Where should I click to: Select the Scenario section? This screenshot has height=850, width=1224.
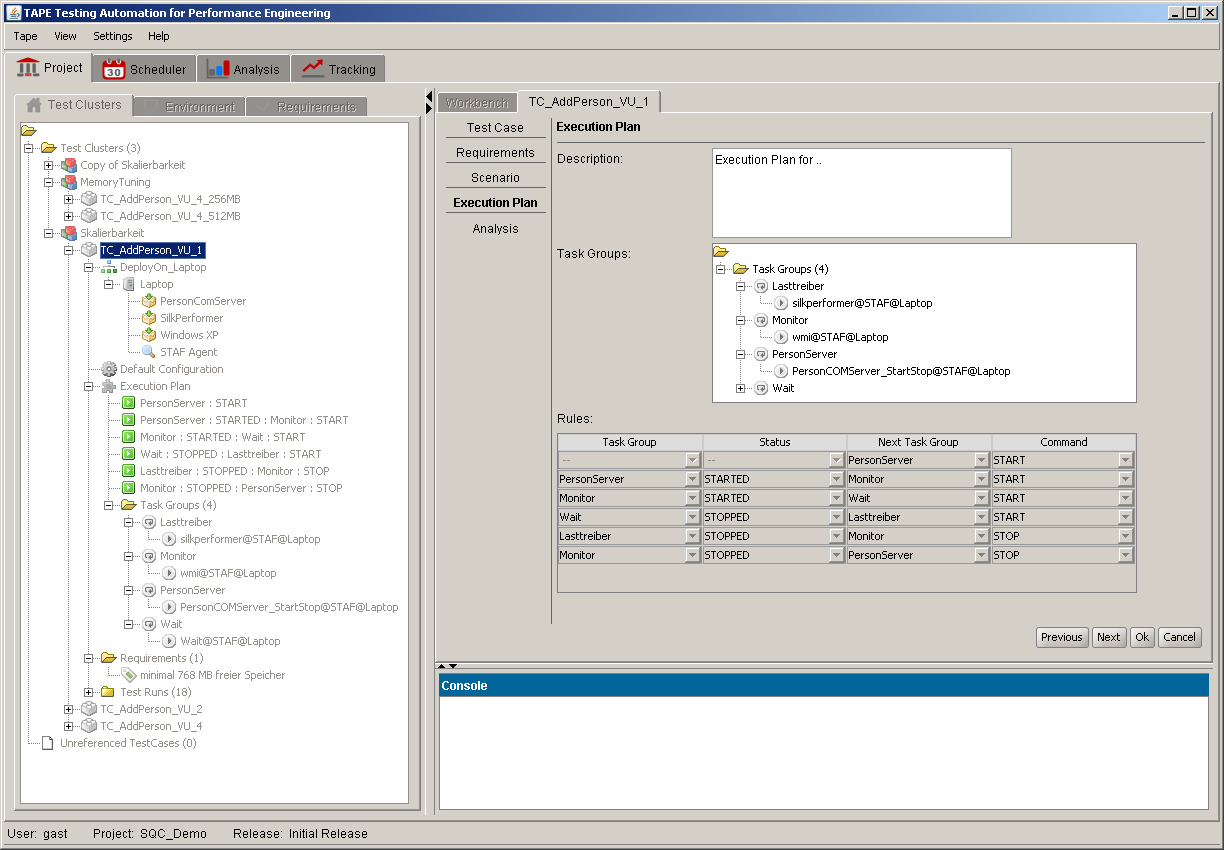point(495,178)
